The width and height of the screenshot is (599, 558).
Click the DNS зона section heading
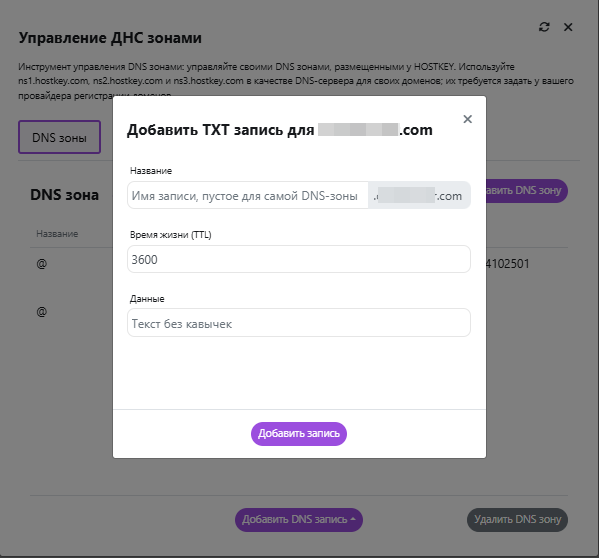65,195
